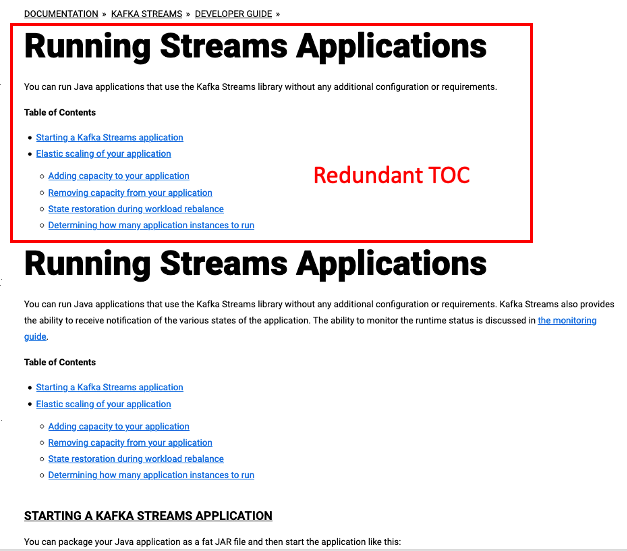The image size is (627, 551).
Task: Click the first 'Table of Contents' label
Action: point(60,113)
